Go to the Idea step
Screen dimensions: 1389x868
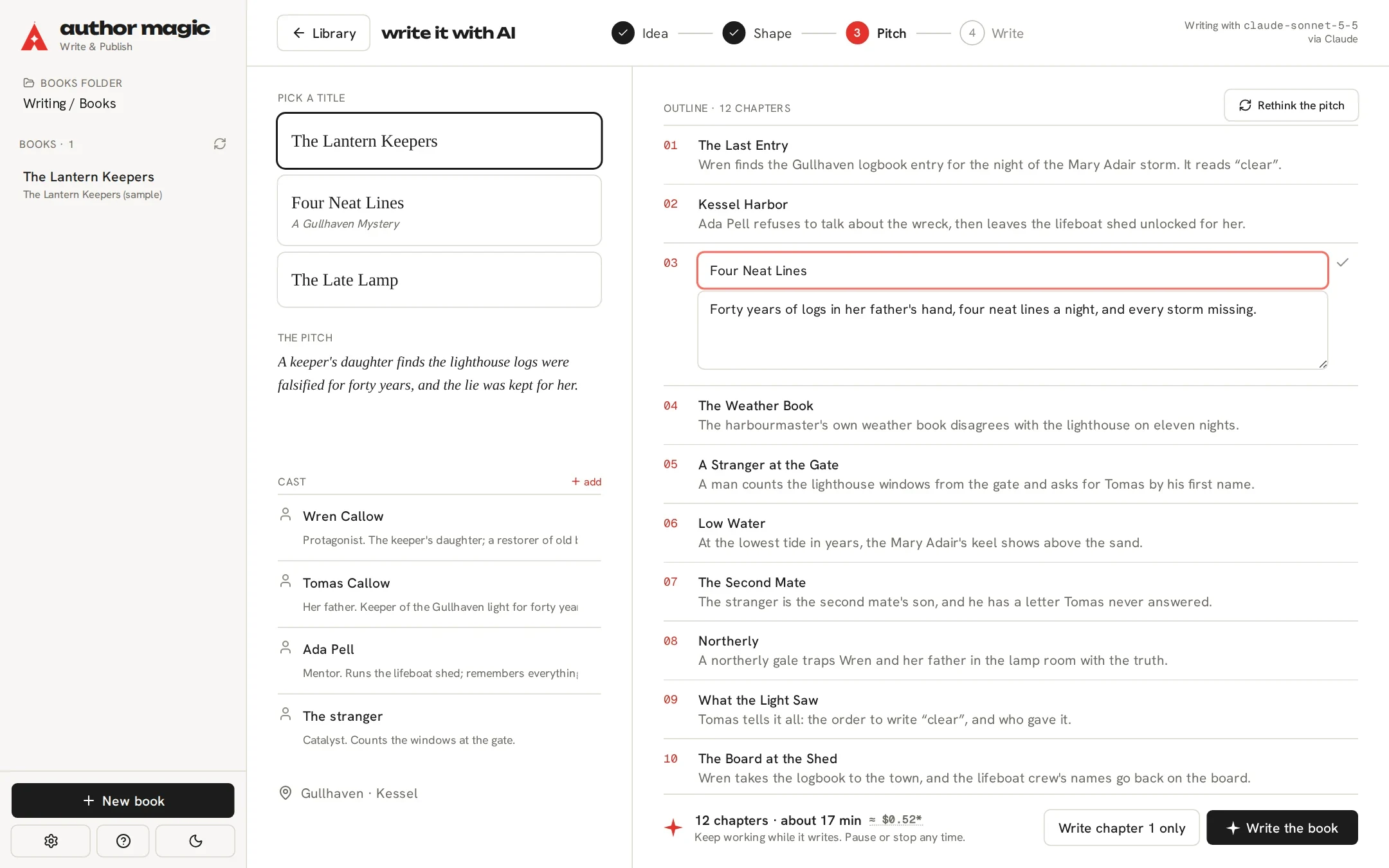pyautogui.click(x=640, y=33)
